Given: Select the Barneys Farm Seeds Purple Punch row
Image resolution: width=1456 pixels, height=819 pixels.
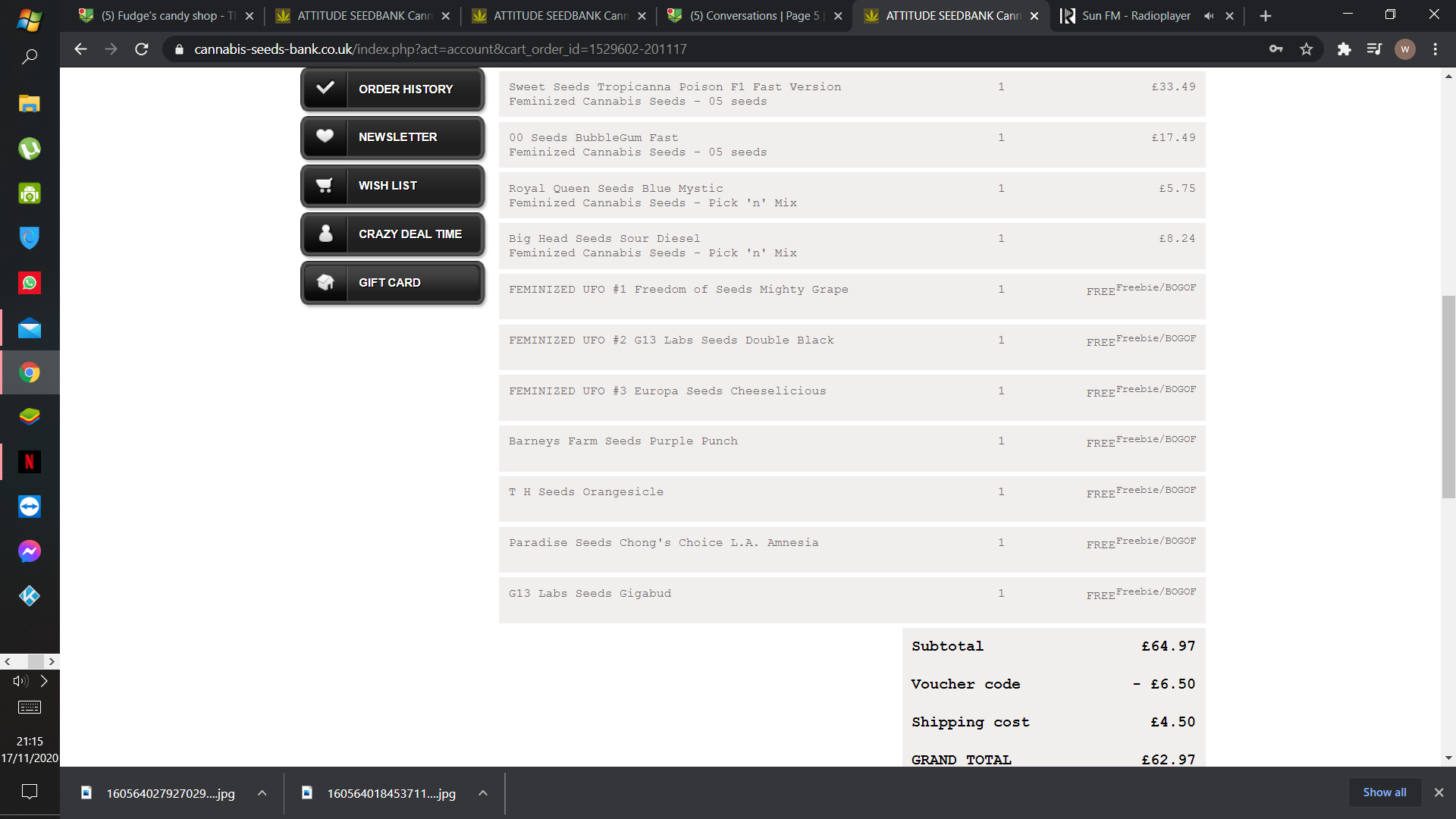Looking at the screenshot, I should 852,448.
